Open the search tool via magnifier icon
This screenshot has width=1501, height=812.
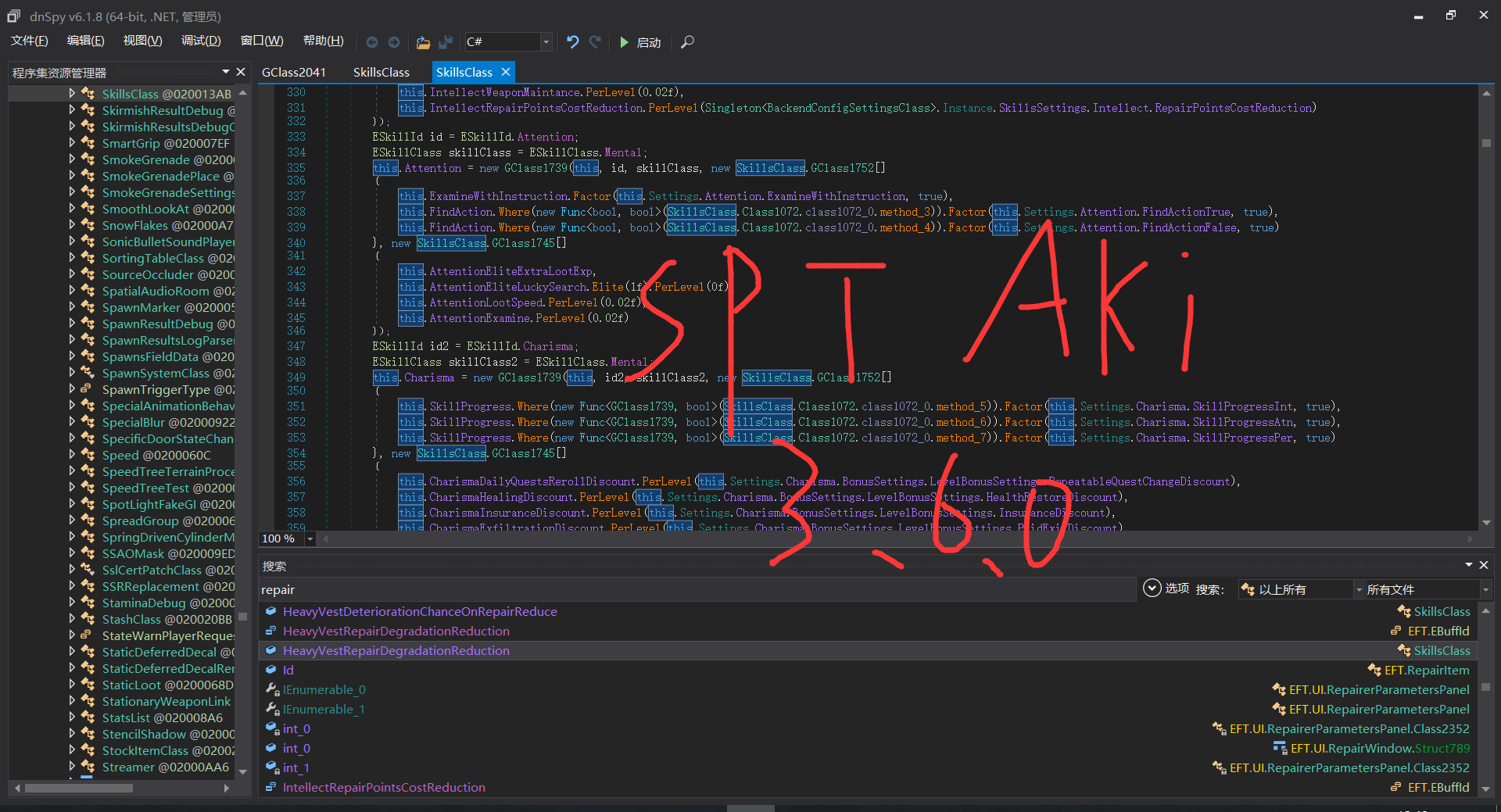(x=687, y=42)
